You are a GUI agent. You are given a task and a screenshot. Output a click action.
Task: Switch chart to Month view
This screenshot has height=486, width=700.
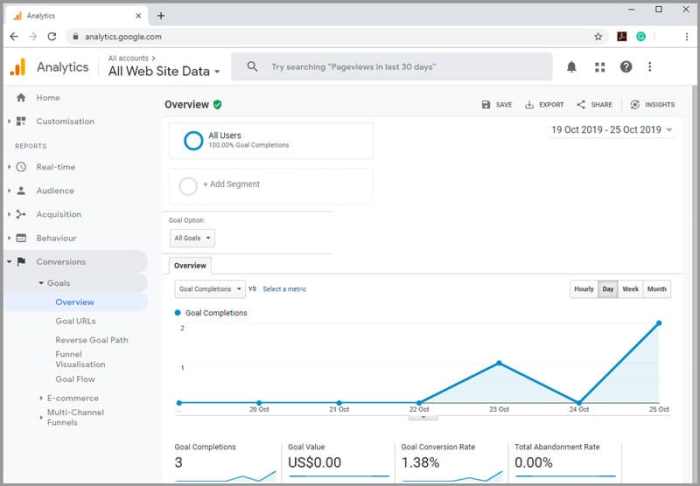tap(657, 289)
